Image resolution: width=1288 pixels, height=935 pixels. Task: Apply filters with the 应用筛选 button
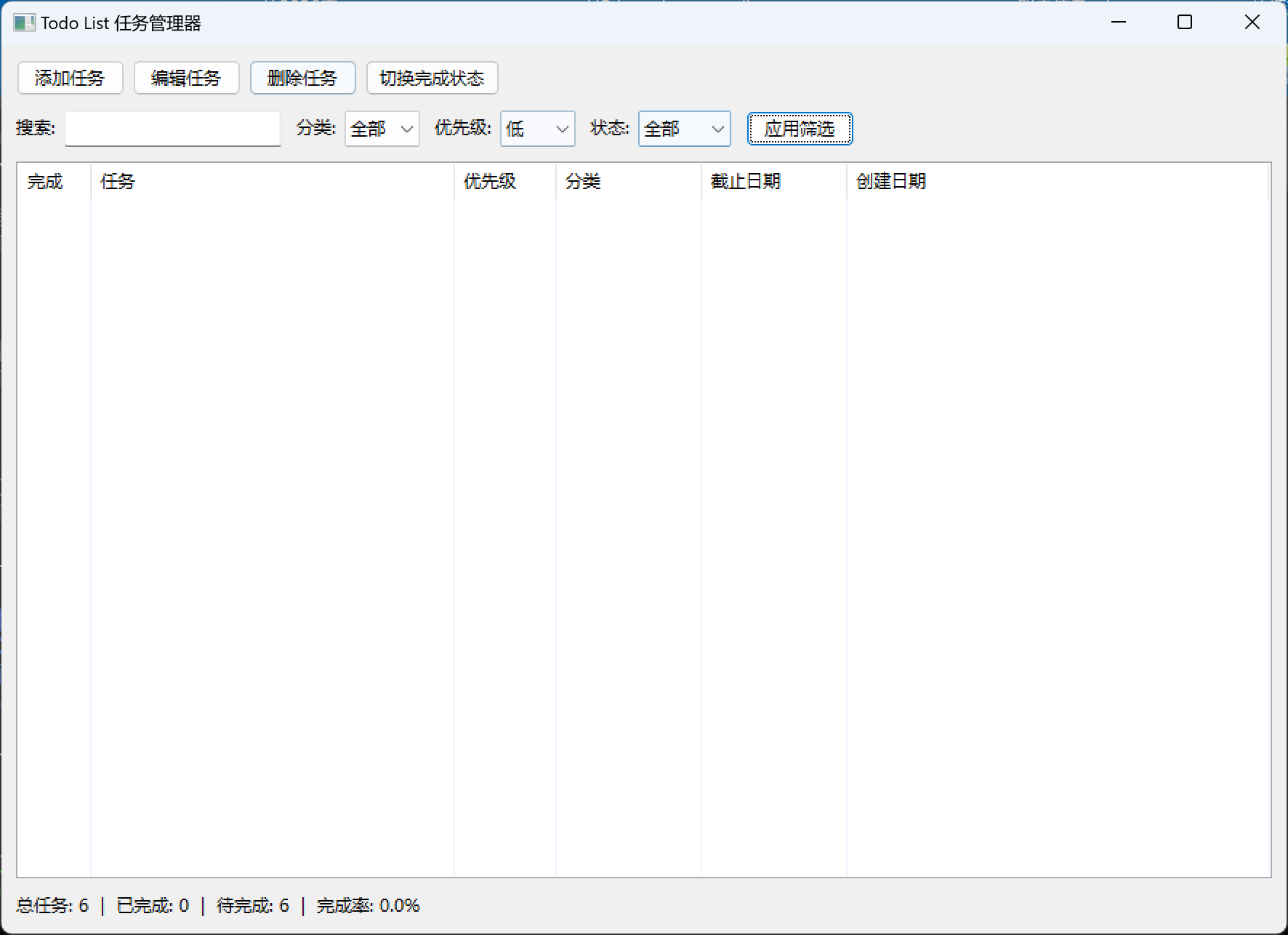point(800,128)
